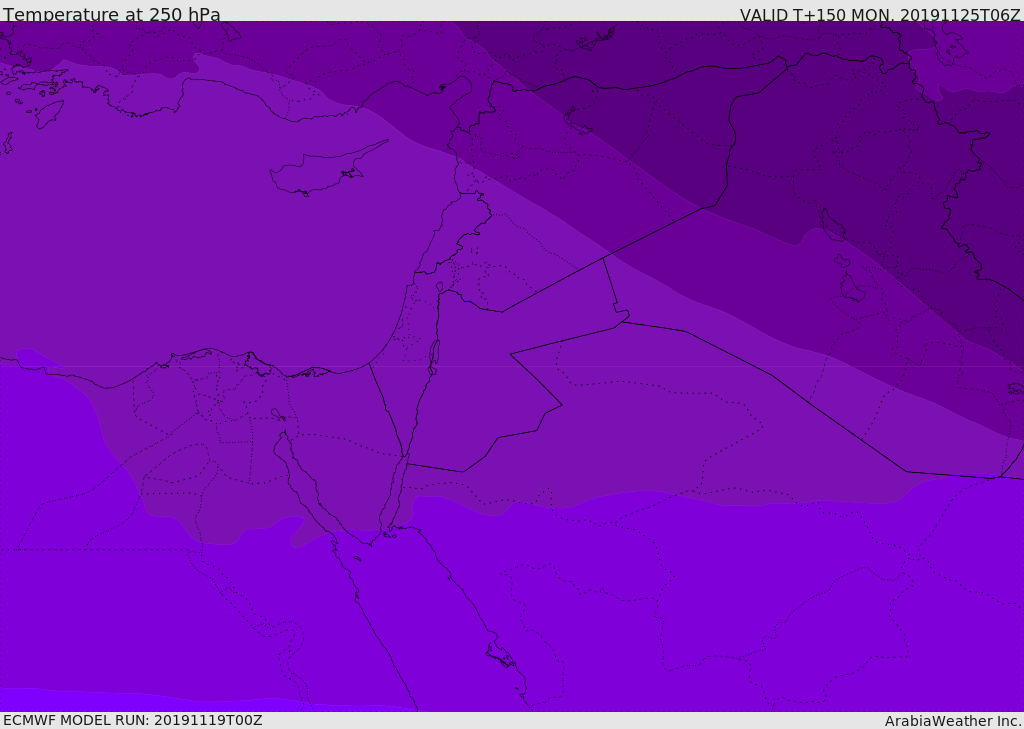Click the VALID T+150 timestamp text
This screenshot has height=729, width=1024.
[880, 14]
